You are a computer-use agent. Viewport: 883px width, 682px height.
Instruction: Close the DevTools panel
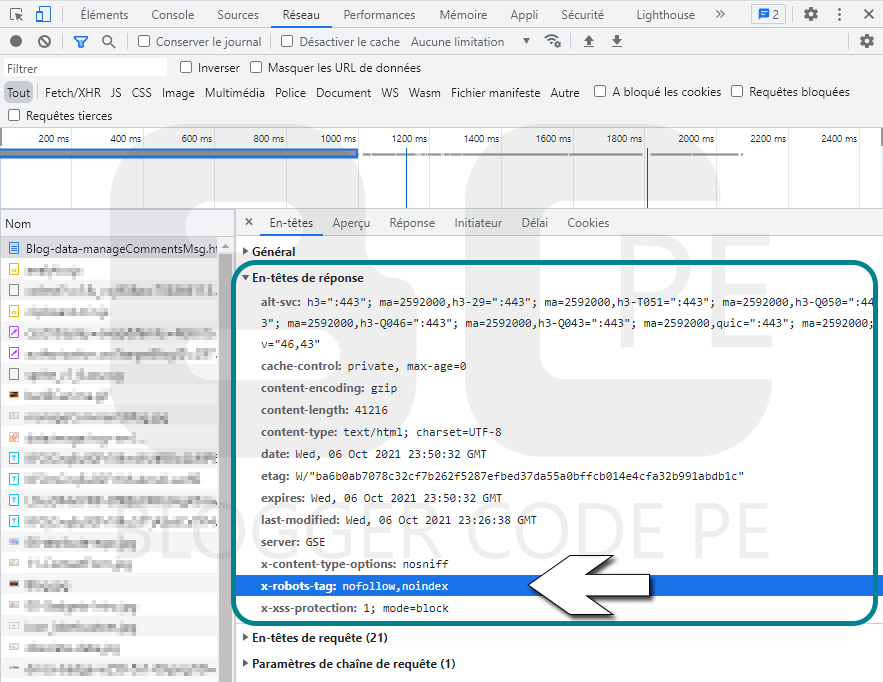click(x=868, y=15)
